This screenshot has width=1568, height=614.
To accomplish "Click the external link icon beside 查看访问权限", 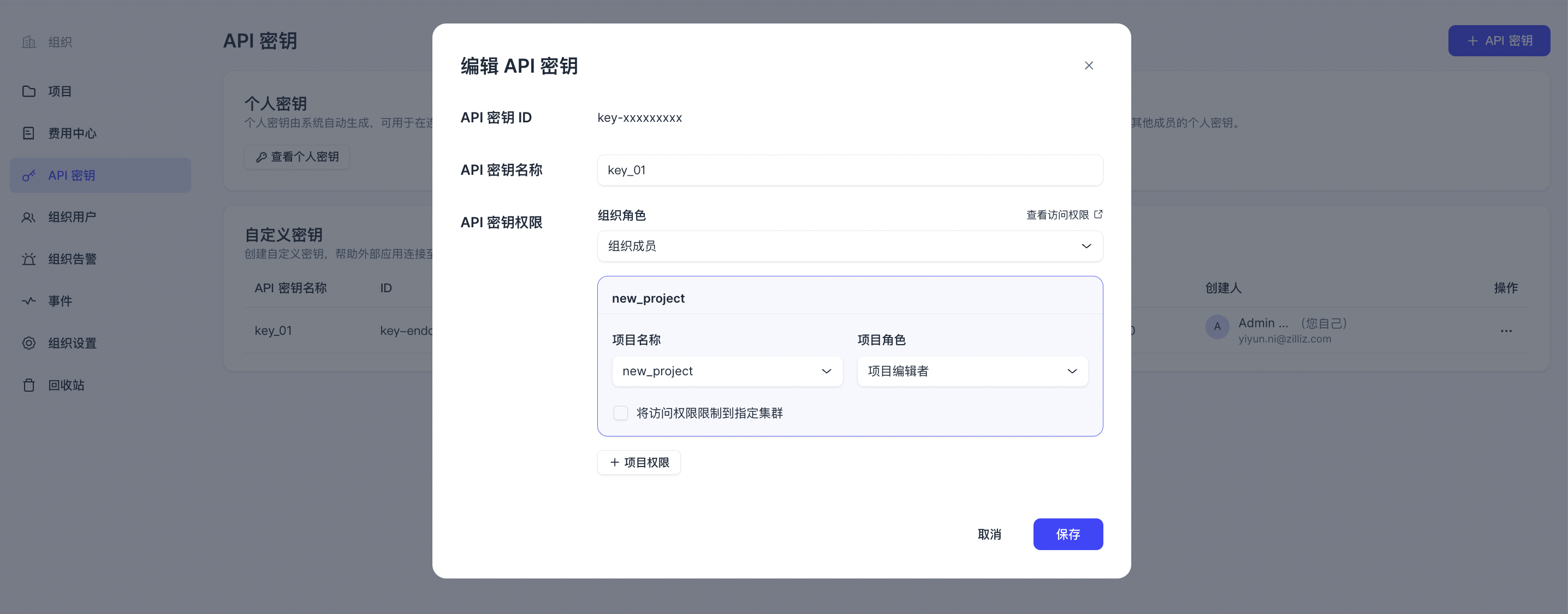I will pyautogui.click(x=1098, y=215).
